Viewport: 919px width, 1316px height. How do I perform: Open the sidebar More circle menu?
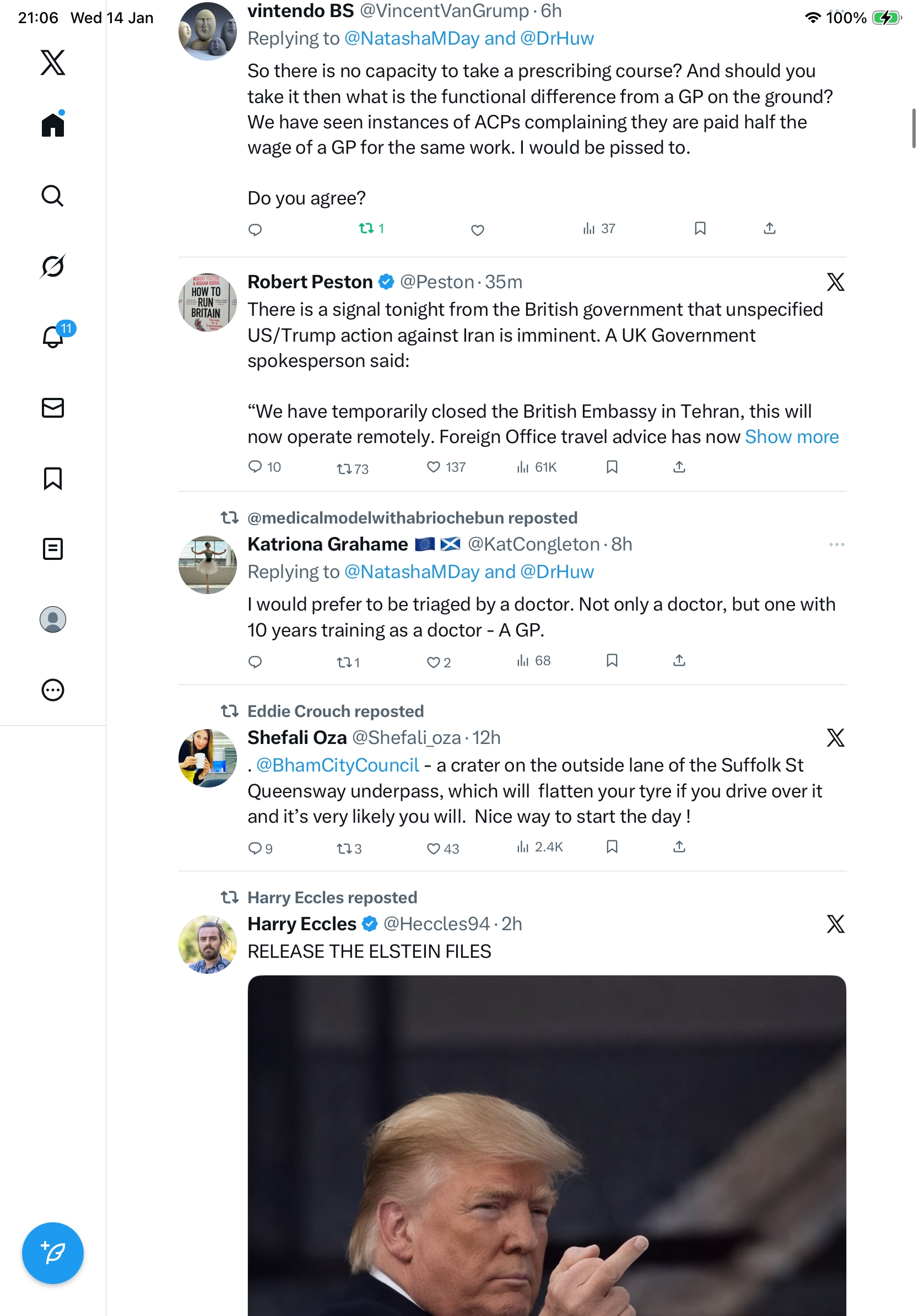(53, 690)
